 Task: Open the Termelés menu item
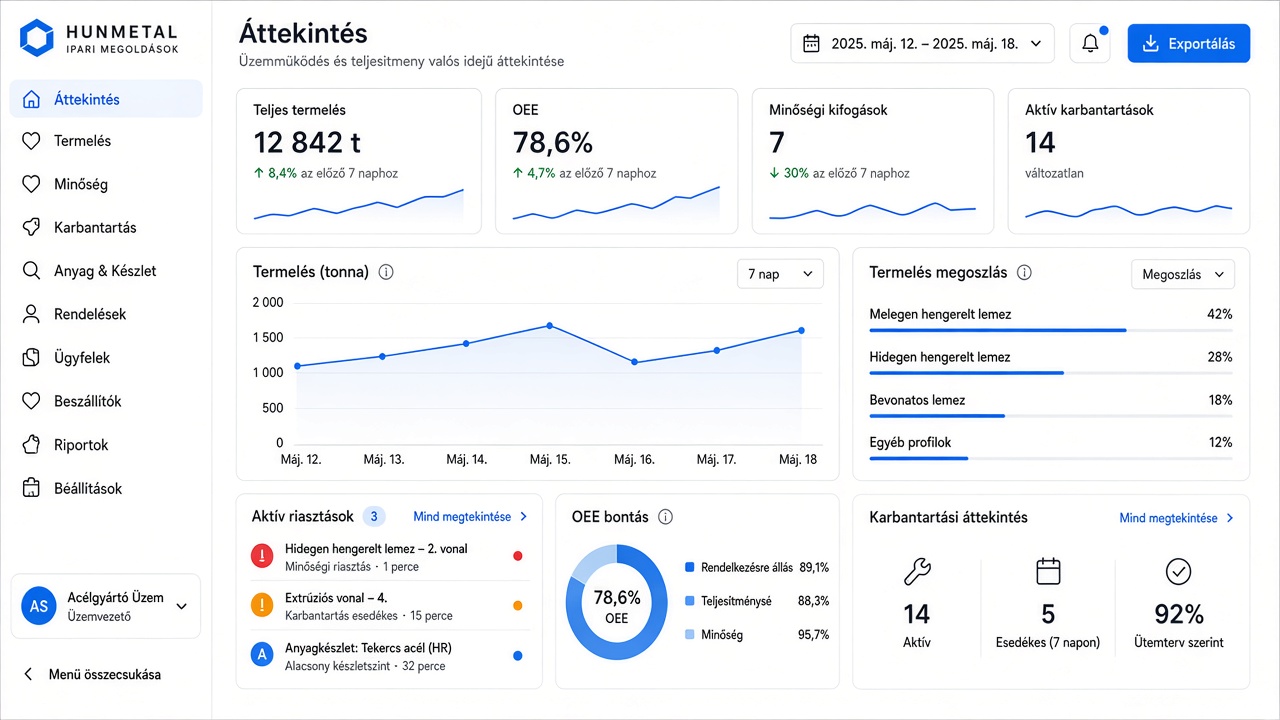106,141
